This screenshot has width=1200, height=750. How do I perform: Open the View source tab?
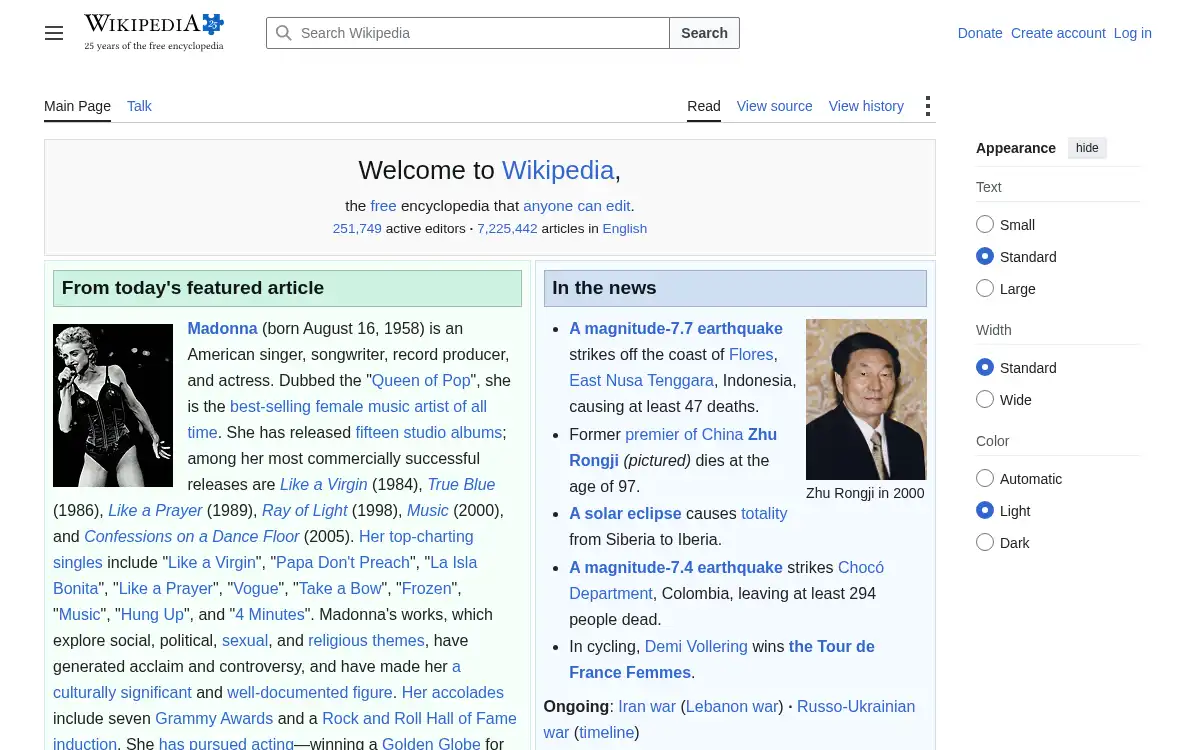[774, 106]
